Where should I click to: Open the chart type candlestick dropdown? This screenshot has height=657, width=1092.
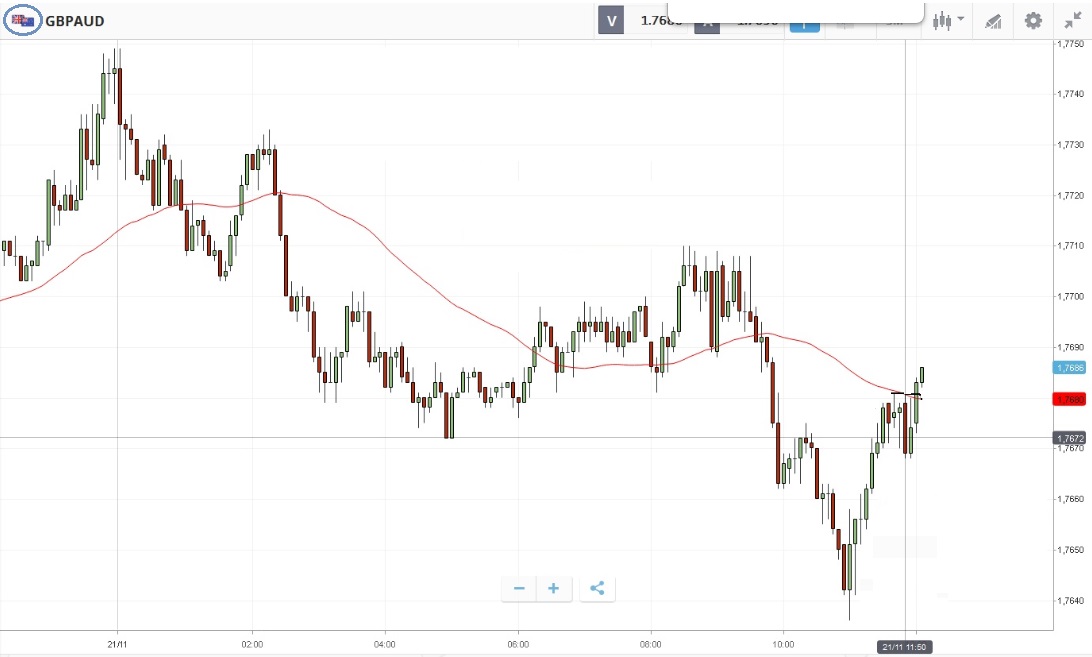[x=947, y=20]
